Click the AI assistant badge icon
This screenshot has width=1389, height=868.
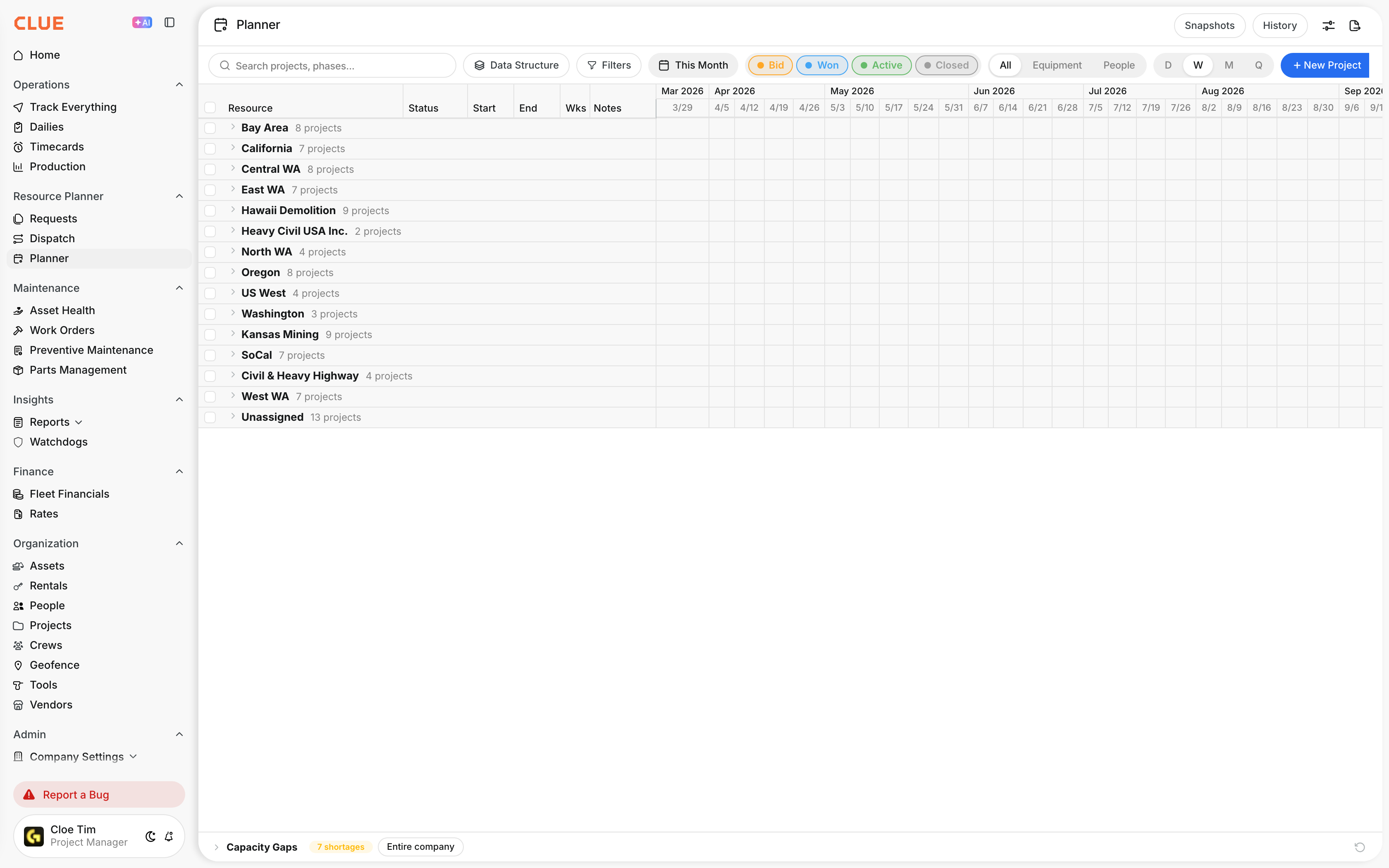pos(142,23)
